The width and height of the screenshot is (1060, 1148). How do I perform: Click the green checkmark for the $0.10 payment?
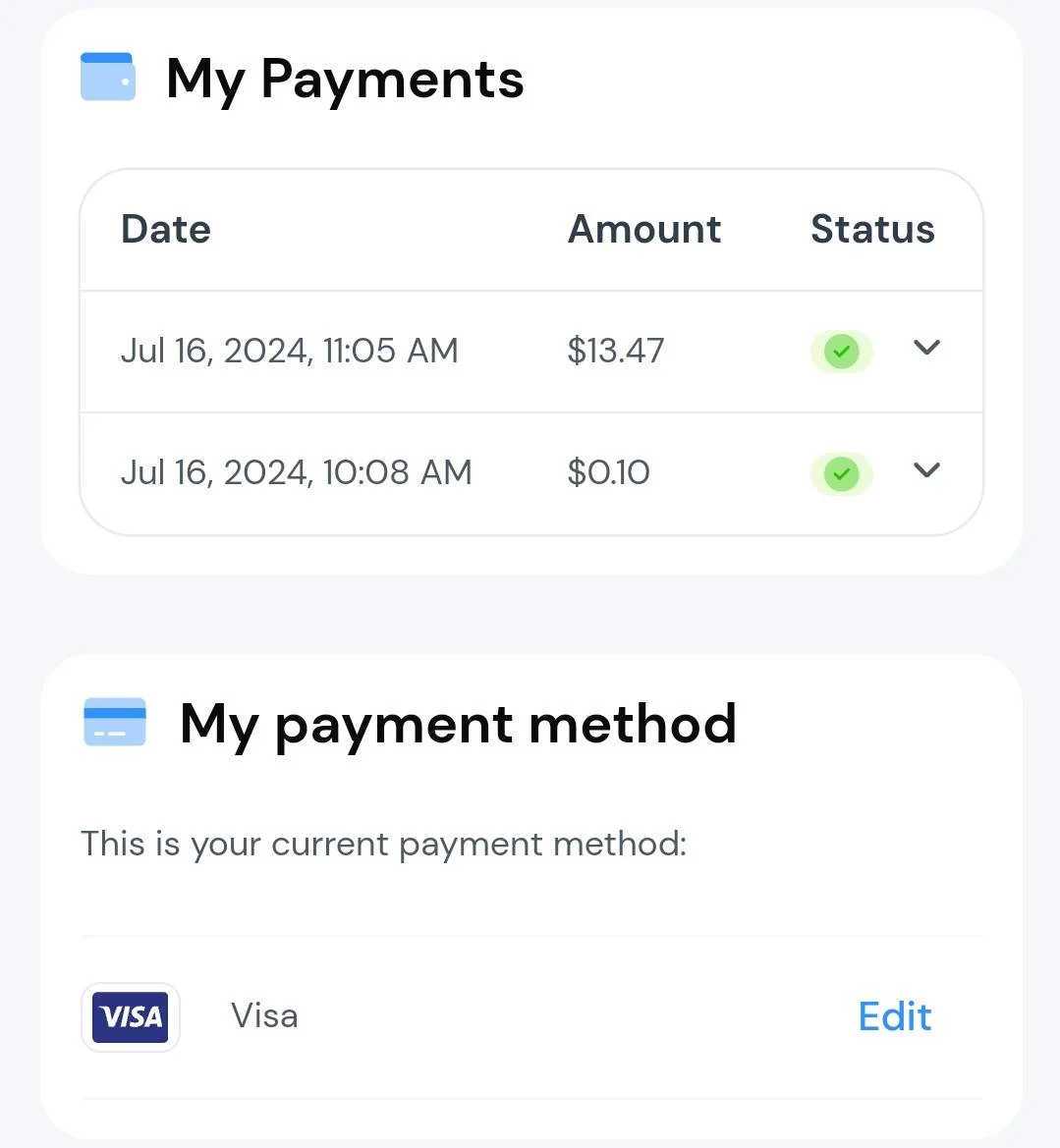coord(841,473)
